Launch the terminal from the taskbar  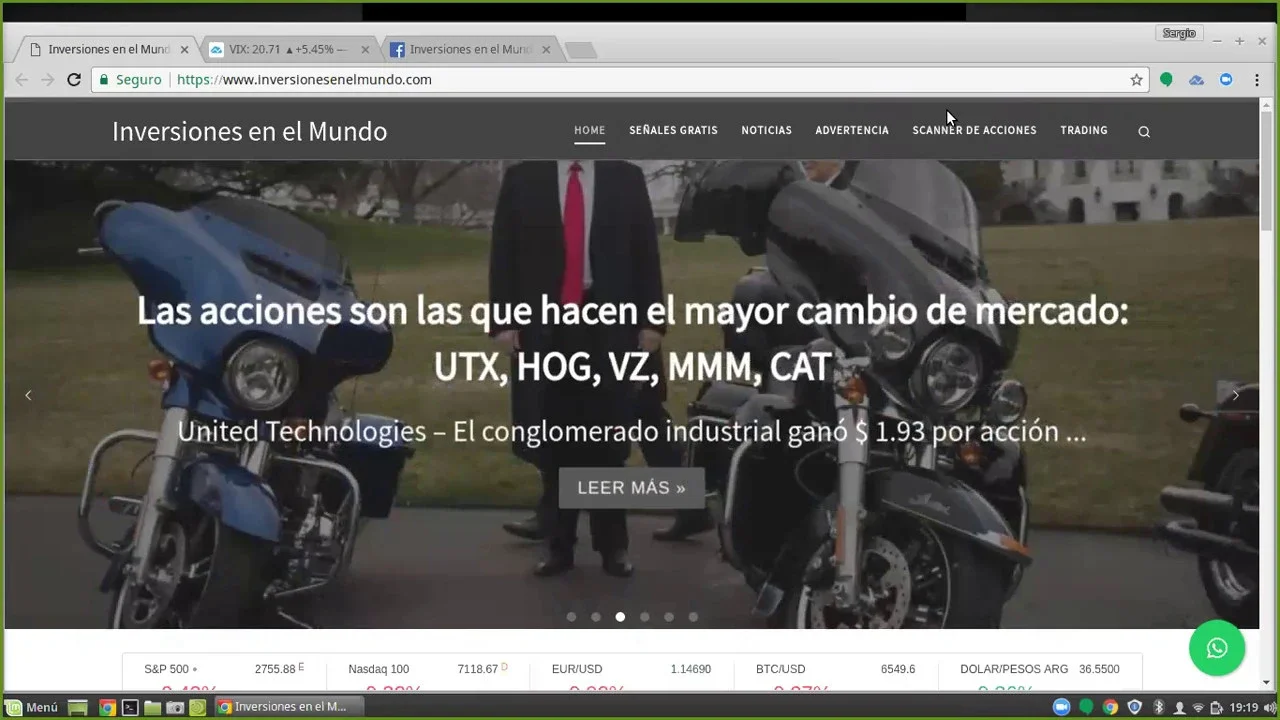pos(130,707)
